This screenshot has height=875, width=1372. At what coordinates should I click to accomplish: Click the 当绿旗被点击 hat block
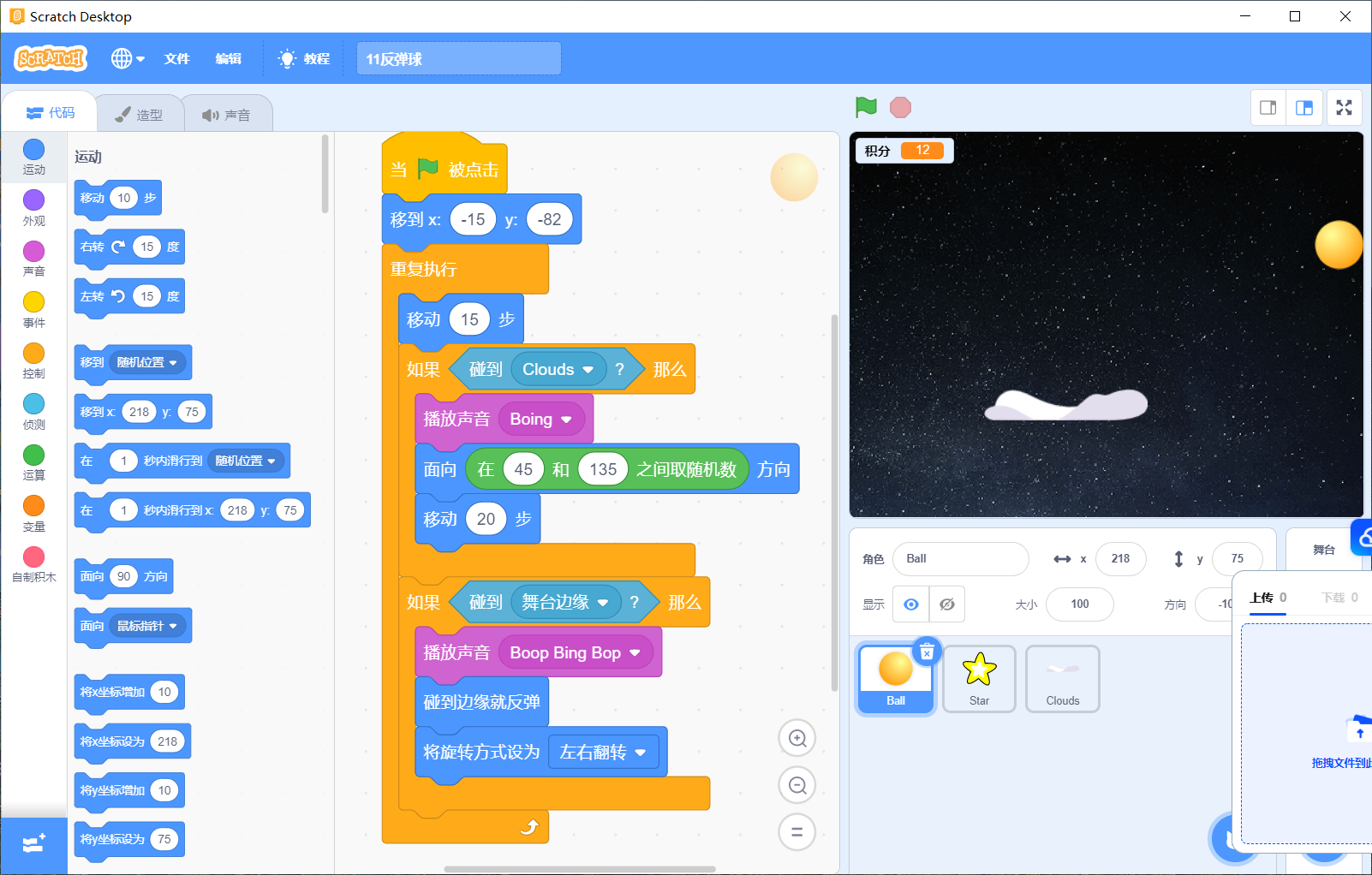444,165
